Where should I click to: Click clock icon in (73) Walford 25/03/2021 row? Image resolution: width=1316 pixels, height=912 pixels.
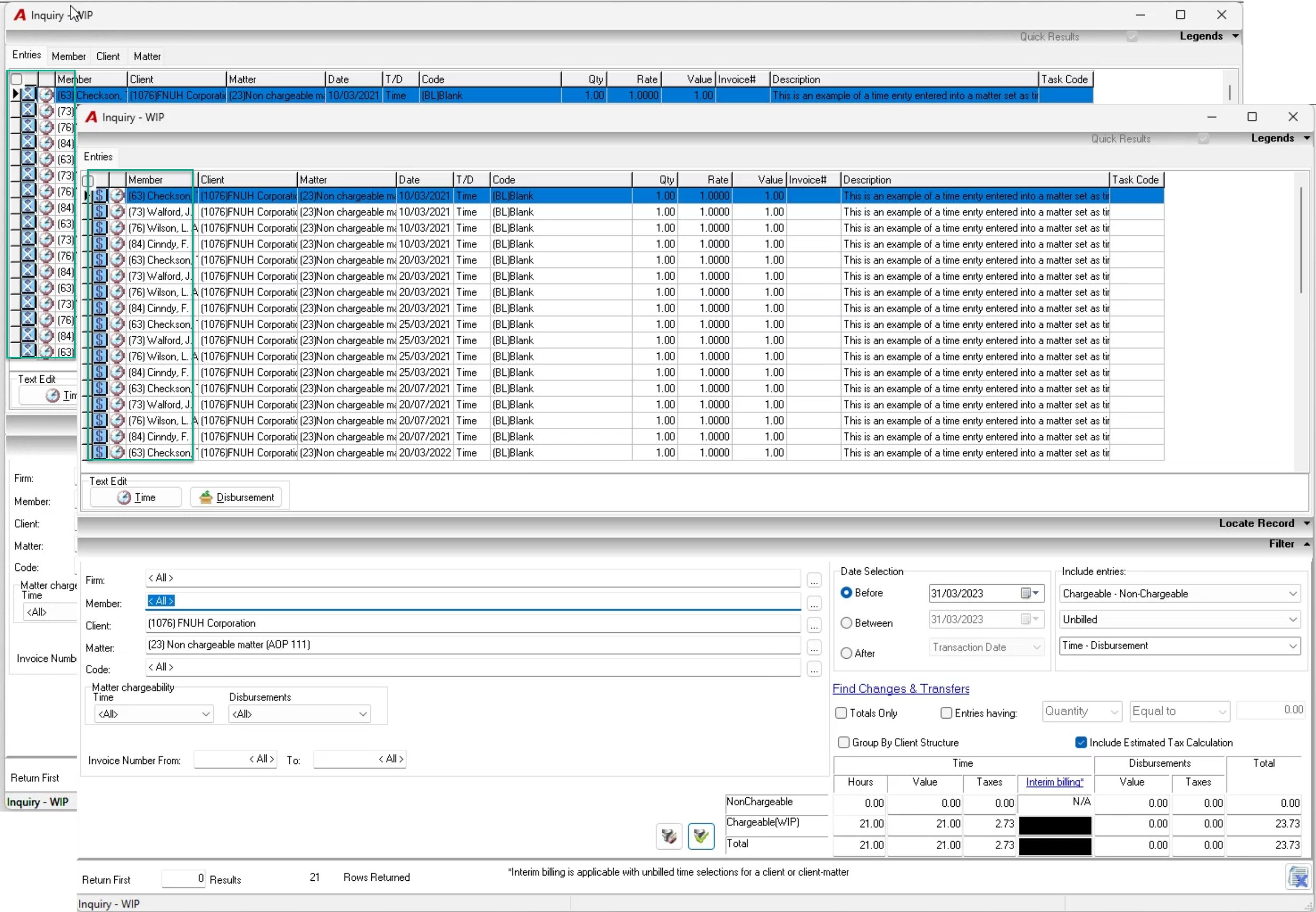(x=117, y=340)
